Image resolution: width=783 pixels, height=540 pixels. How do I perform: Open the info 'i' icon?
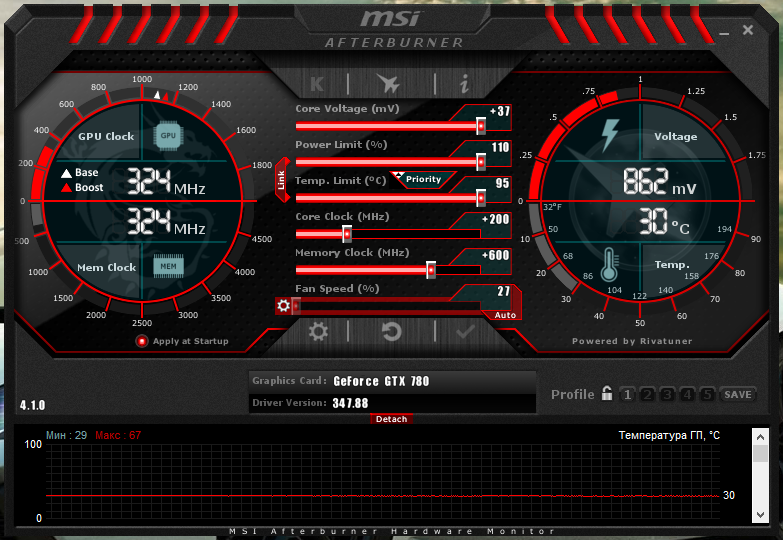tap(464, 83)
